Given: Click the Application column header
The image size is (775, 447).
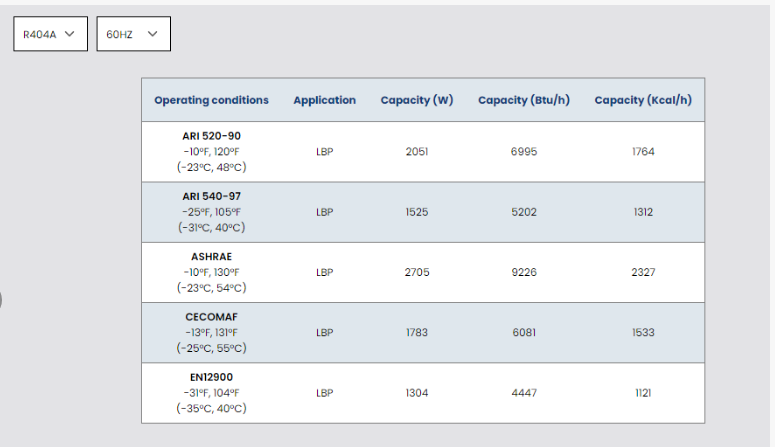Looking at the screenshot, I should tap(325, 100).
